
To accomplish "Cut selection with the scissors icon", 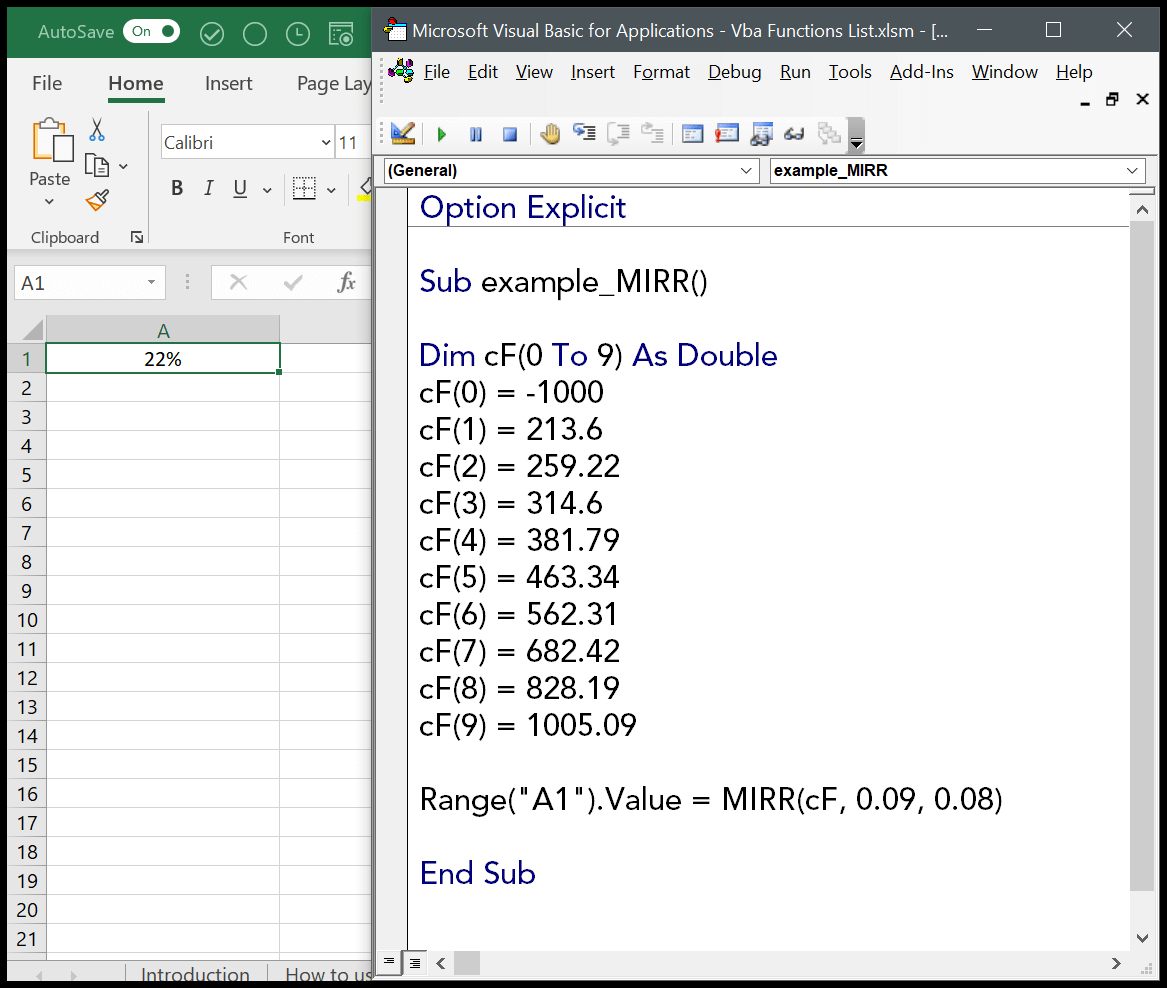I will 97,130.
